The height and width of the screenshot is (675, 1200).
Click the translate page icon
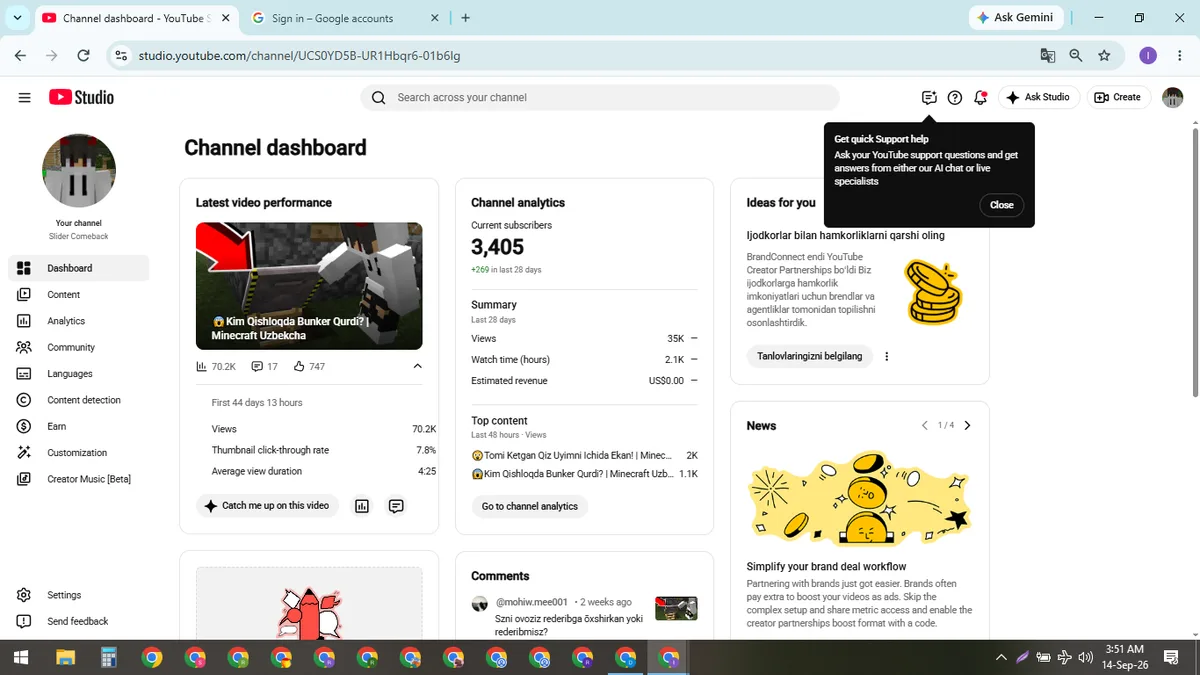click(x=1048, y=56)
